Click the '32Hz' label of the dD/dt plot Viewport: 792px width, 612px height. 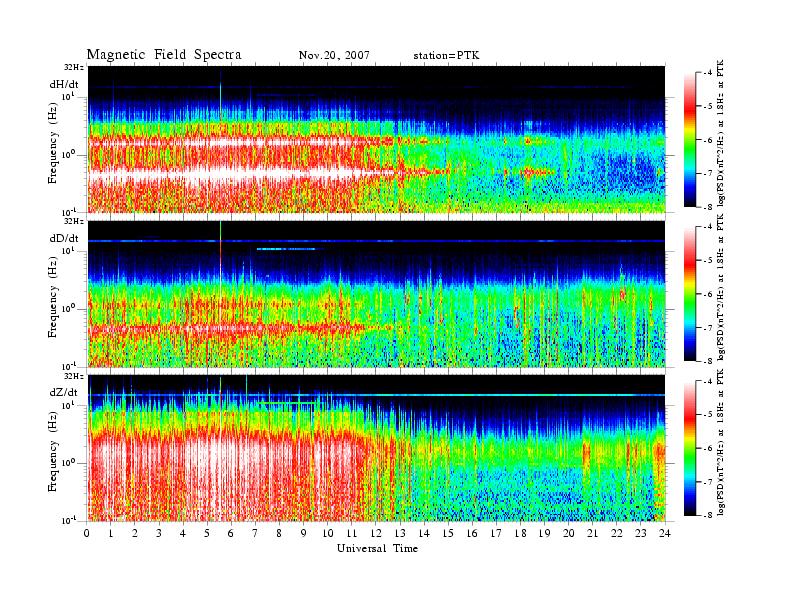tap(74, 221)
